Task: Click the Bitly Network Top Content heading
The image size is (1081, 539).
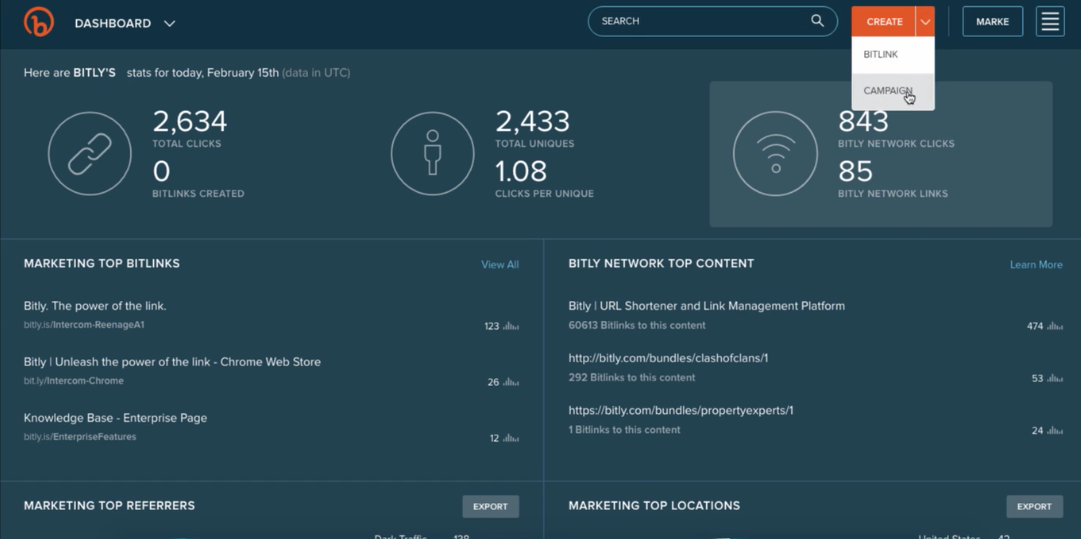Action: [x=661, y=263]
